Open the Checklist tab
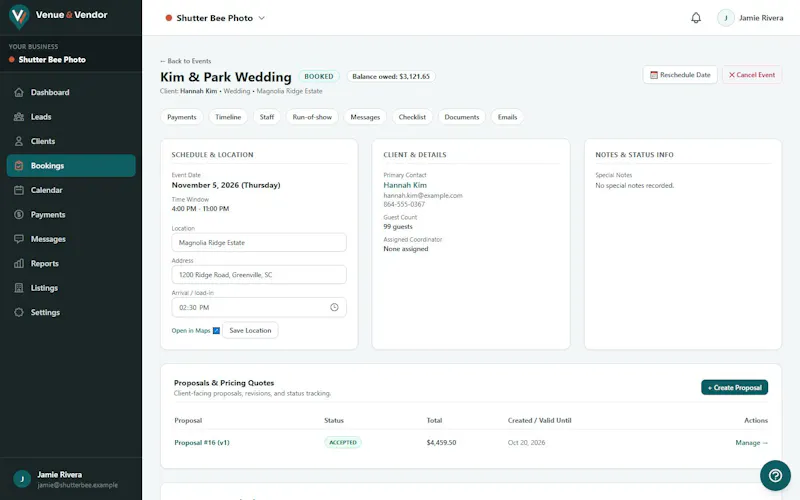 coord(412,117)
